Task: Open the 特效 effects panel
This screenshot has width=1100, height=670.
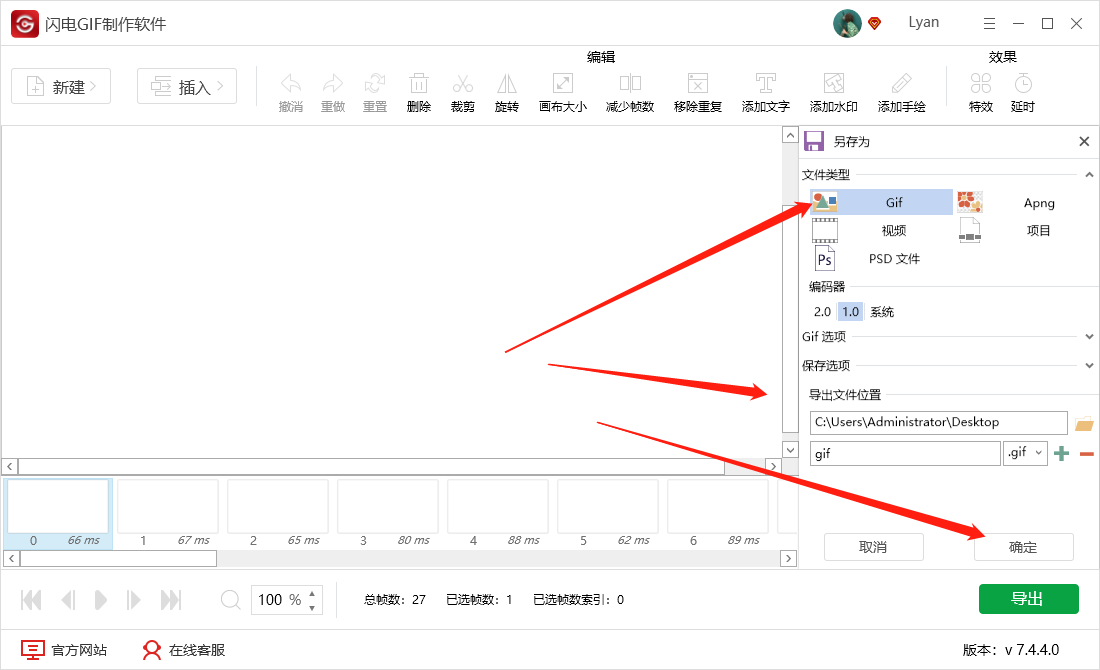Action: click(980, 91)
